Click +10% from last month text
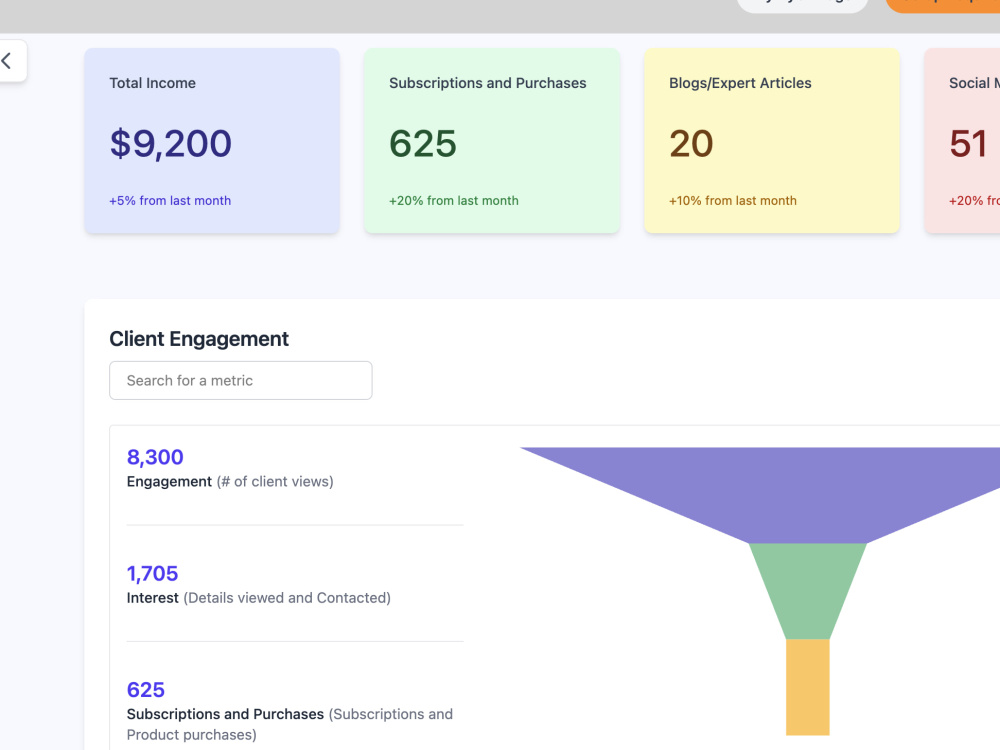Screen dimensions: 1000x750 point(733,200)
